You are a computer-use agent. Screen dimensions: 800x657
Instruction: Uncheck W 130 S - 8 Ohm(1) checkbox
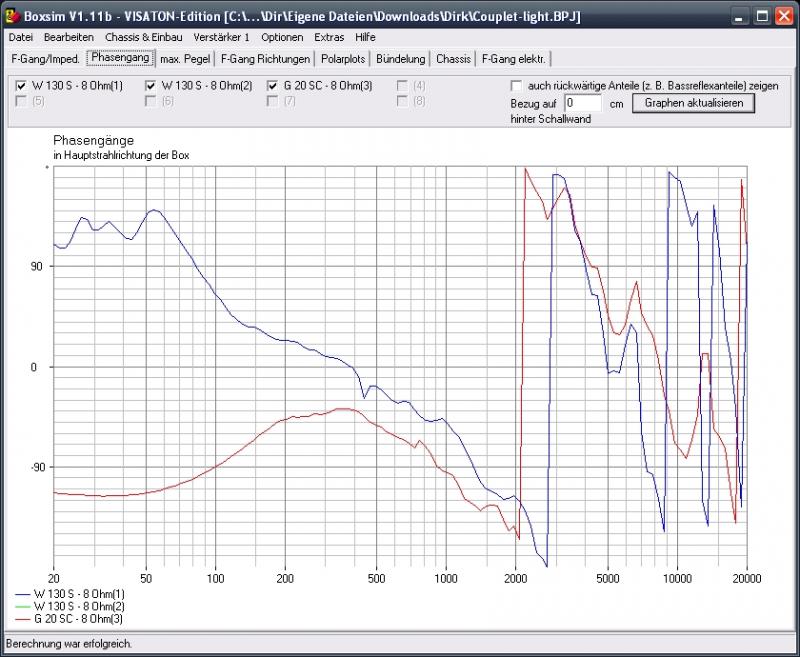point(21,86)
